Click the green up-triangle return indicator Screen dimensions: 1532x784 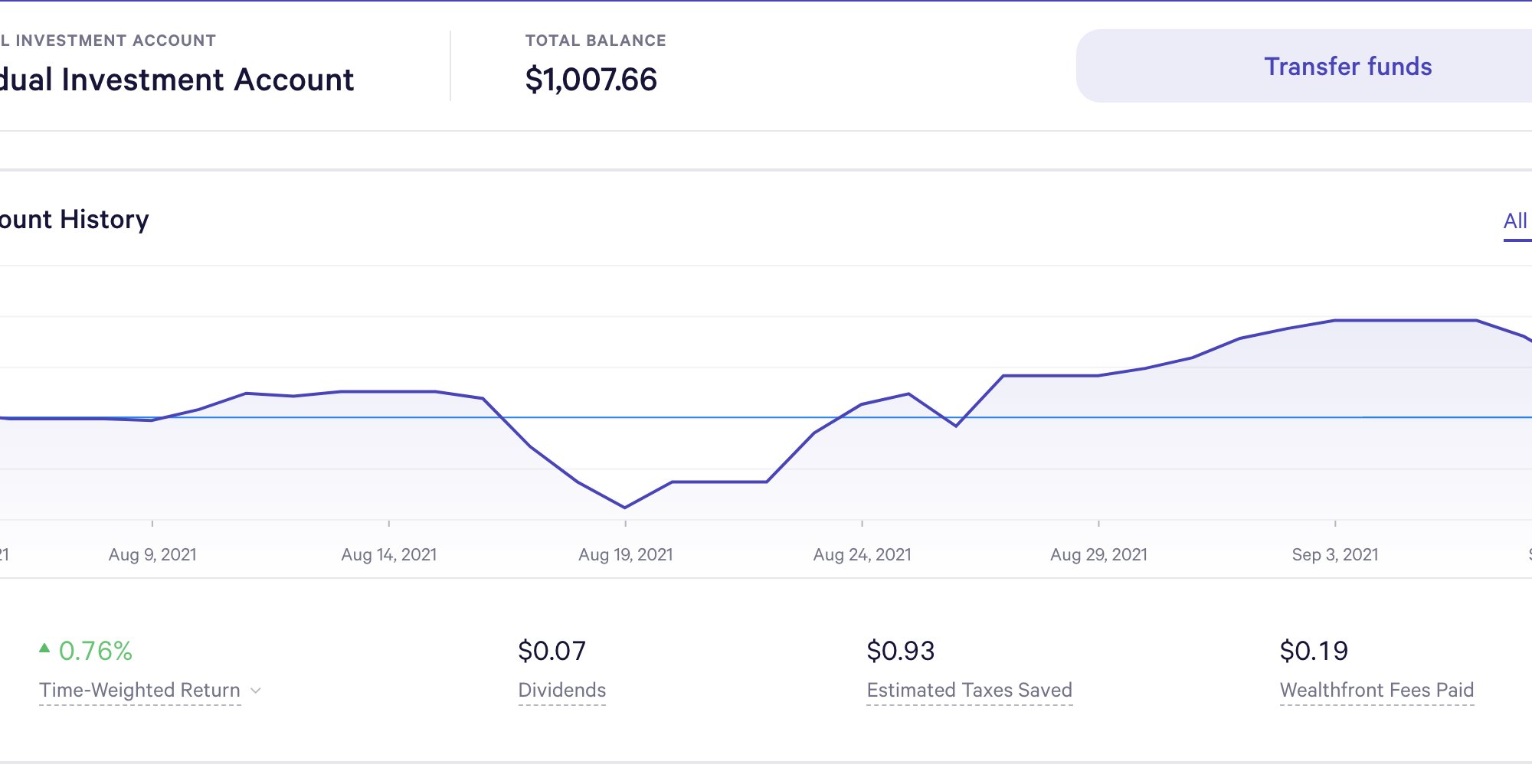pyautogui.click(x=44, y=648)
